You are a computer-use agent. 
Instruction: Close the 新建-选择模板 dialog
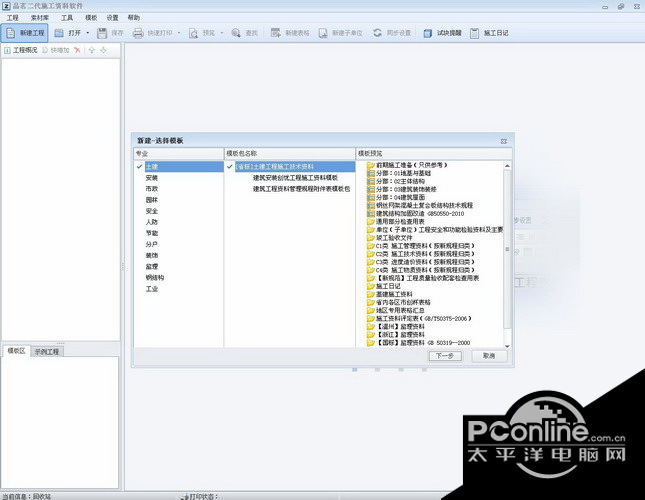pyautogui.click(x=503, y=141)
